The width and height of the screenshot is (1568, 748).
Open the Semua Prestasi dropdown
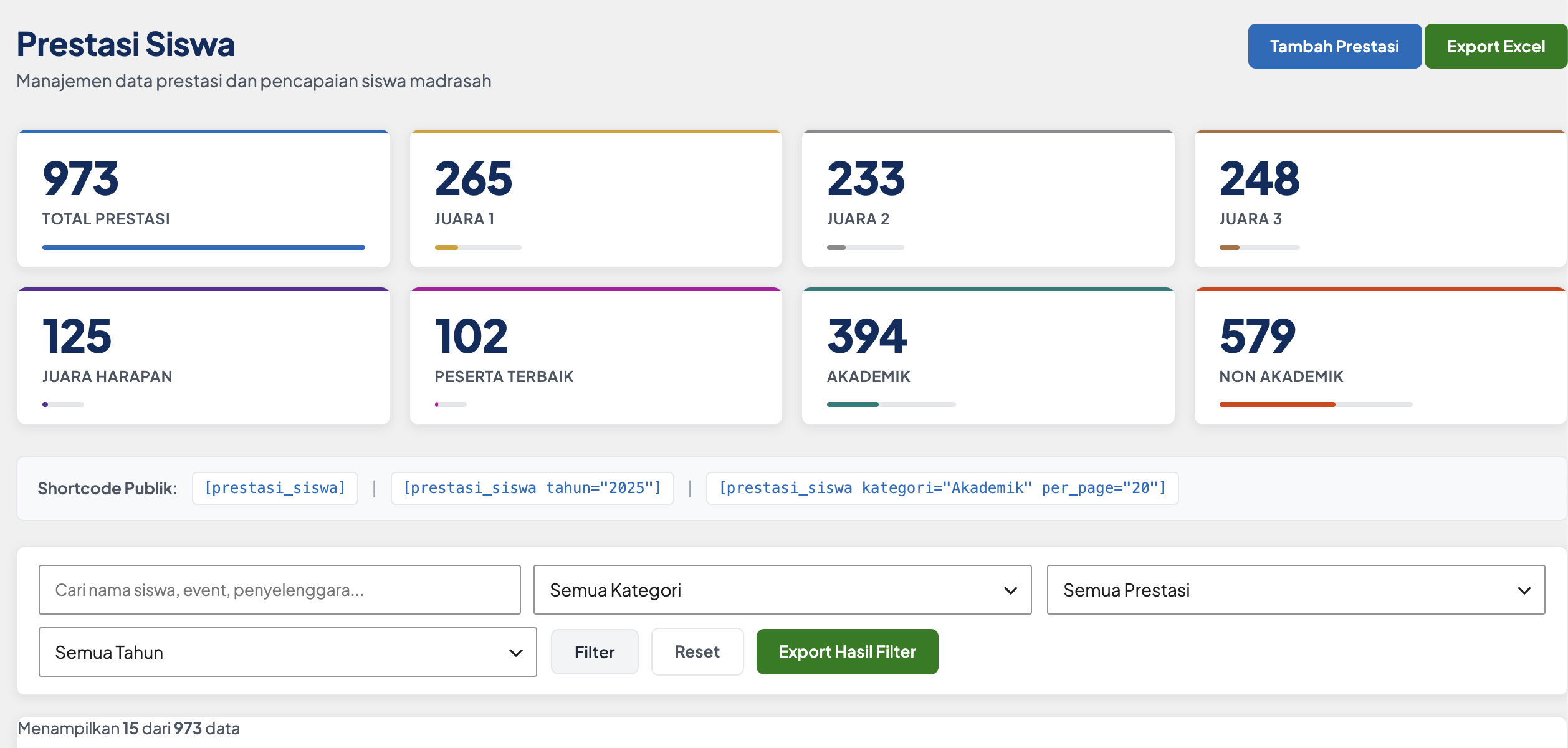point(1296,590)
